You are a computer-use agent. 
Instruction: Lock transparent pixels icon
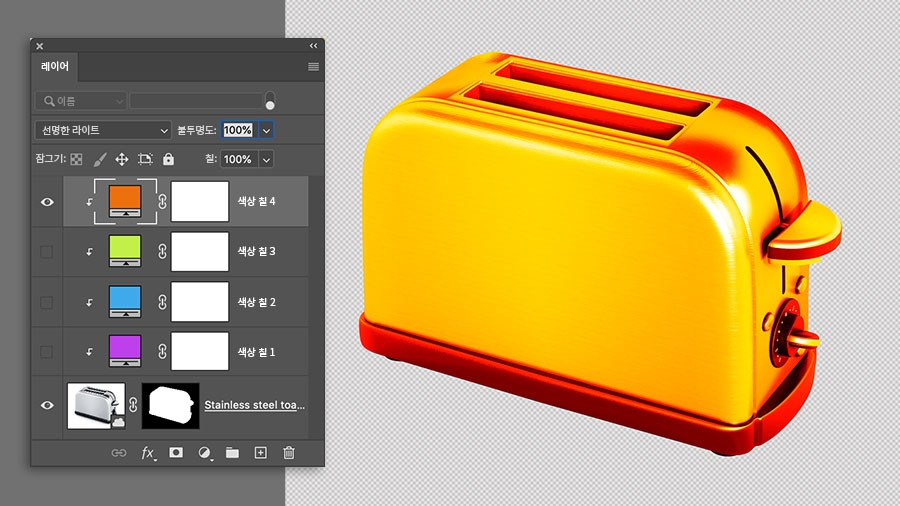click(x=76, y=159)
